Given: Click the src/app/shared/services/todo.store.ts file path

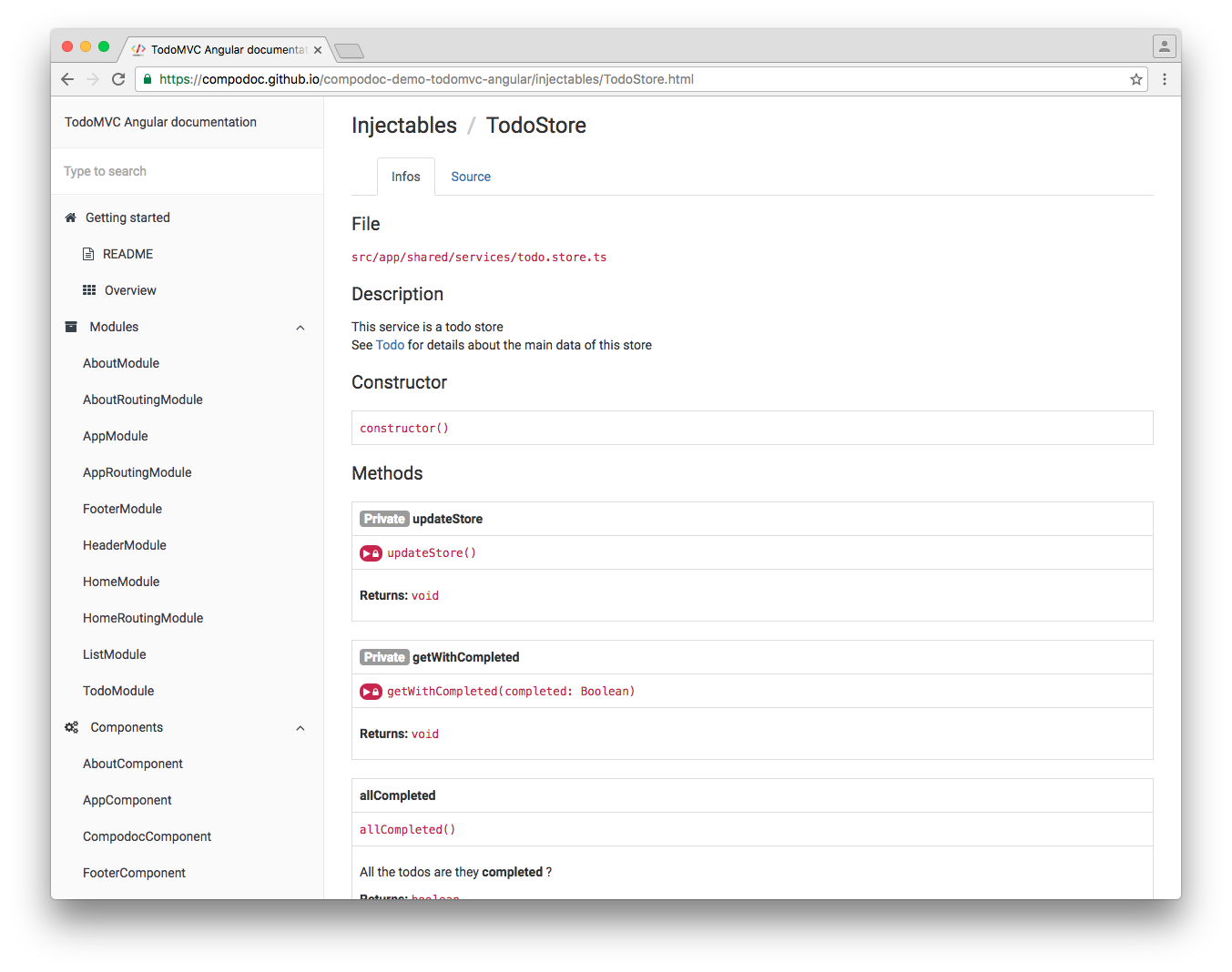Looking at the screenshot, I should (479, 258).
